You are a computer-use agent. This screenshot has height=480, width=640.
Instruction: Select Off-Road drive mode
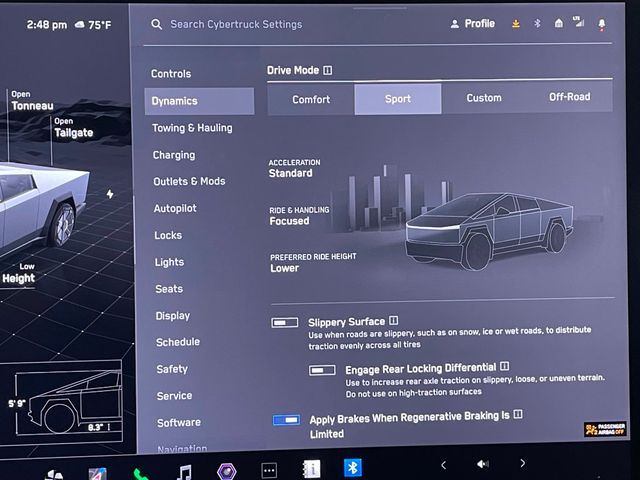[570, 97]
